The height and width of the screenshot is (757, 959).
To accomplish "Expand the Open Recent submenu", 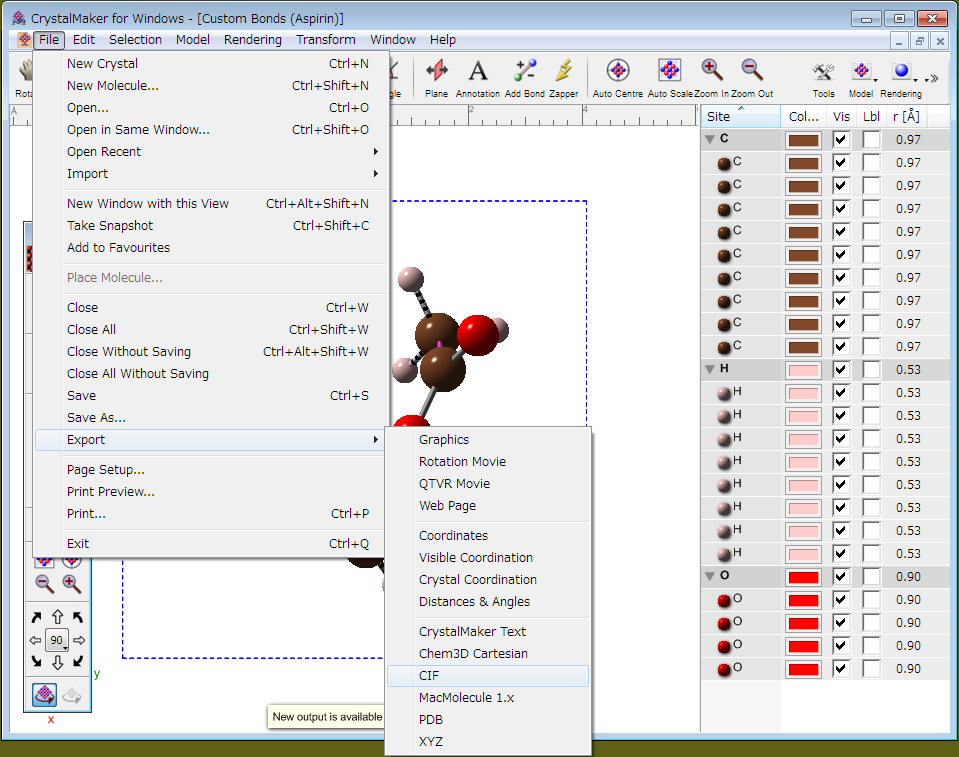I will point(211,152).
